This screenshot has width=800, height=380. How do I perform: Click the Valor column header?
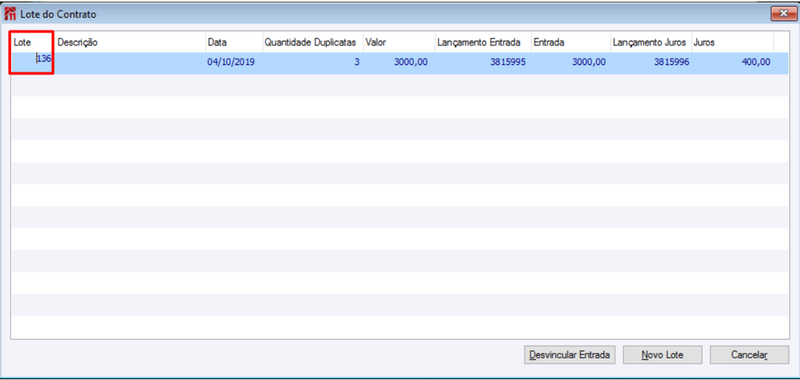pyautogui.click(x=399, y=43)
